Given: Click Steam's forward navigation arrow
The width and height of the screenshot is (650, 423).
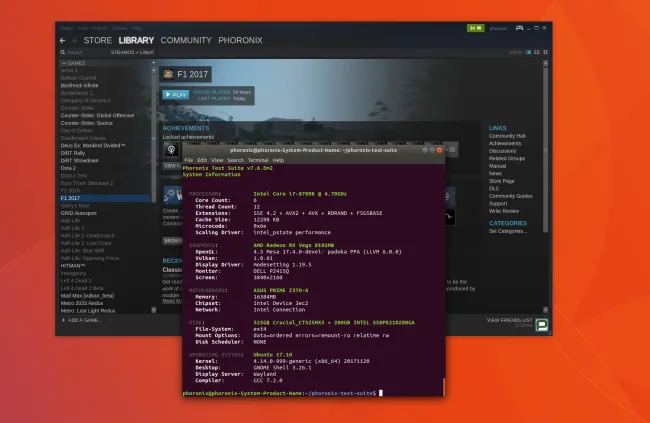Looking at the screenshot, I should [x=75, y=41].
